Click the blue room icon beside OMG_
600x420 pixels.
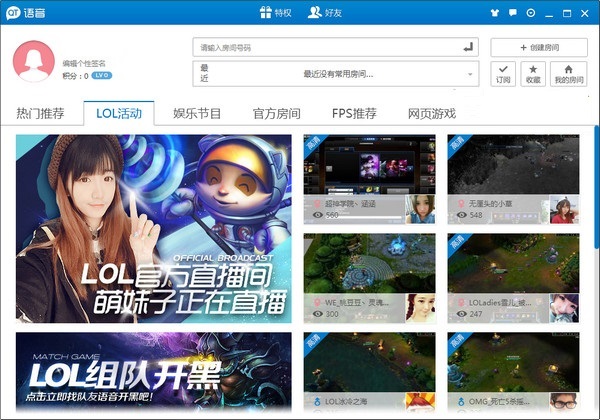click(x=461, y=402)
